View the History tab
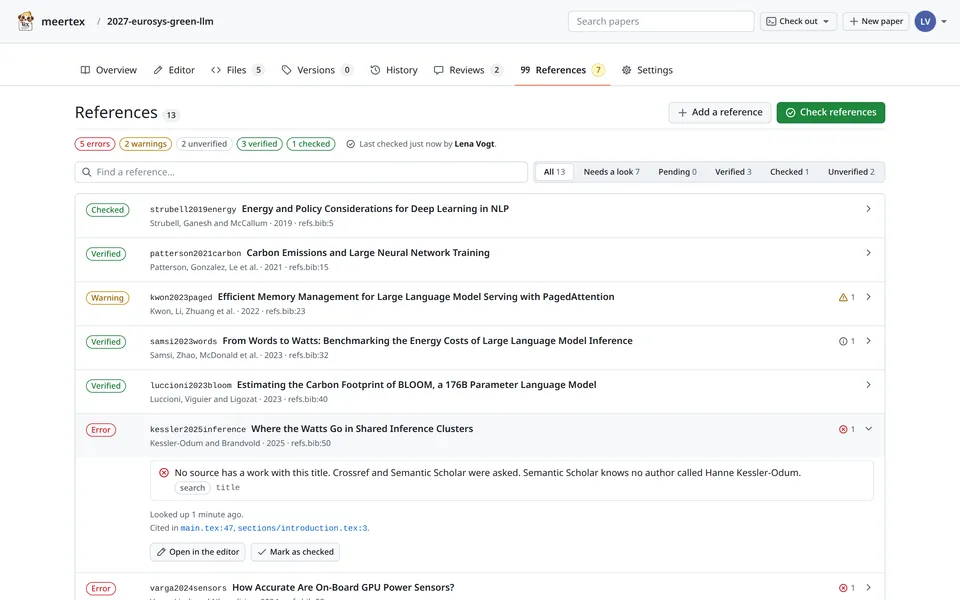Screen dimensions: 960x600 pyautogui.click(x=394, y=70)
